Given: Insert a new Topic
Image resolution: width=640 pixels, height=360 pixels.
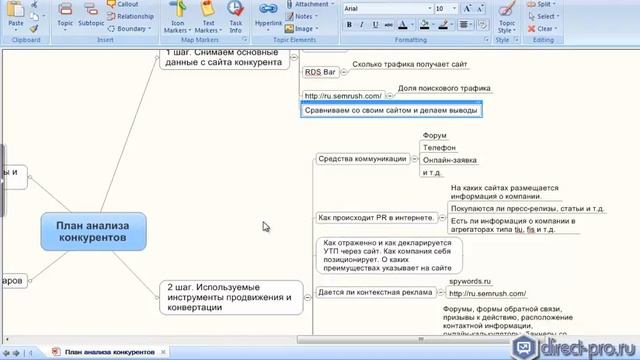Looking at the screenshot, I should 65,15.
